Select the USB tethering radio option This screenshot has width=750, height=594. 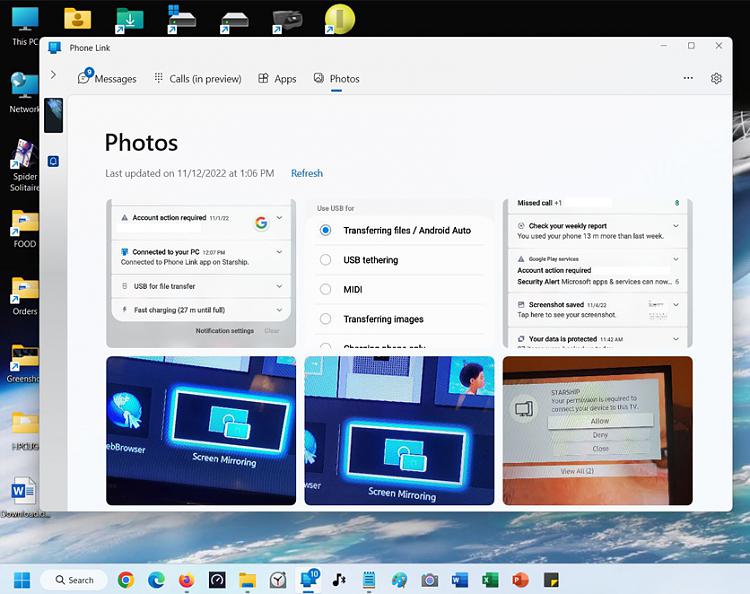pyautogui.click(x=325, y=260)
